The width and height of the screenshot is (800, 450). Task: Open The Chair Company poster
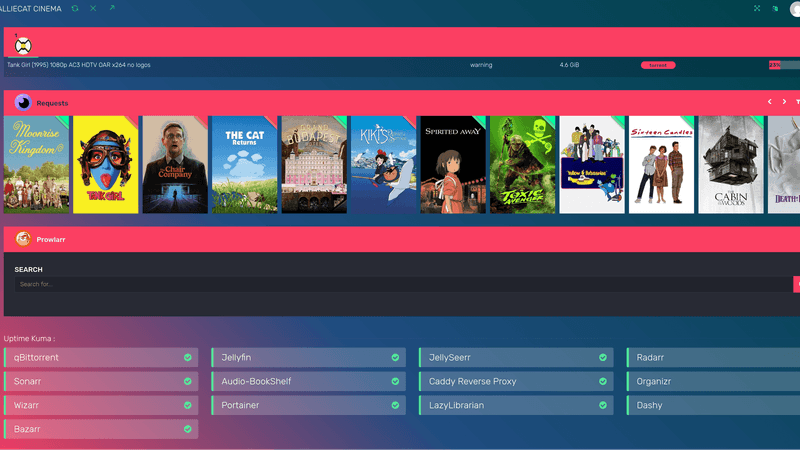(175, 164)
